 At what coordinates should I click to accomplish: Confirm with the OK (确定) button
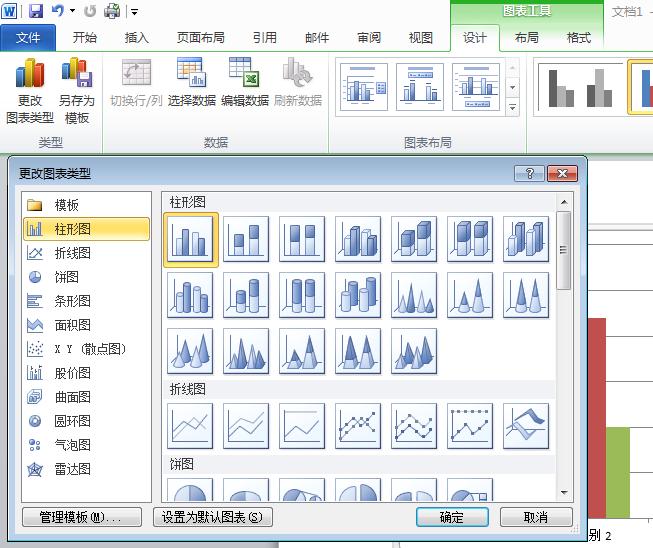452,517
